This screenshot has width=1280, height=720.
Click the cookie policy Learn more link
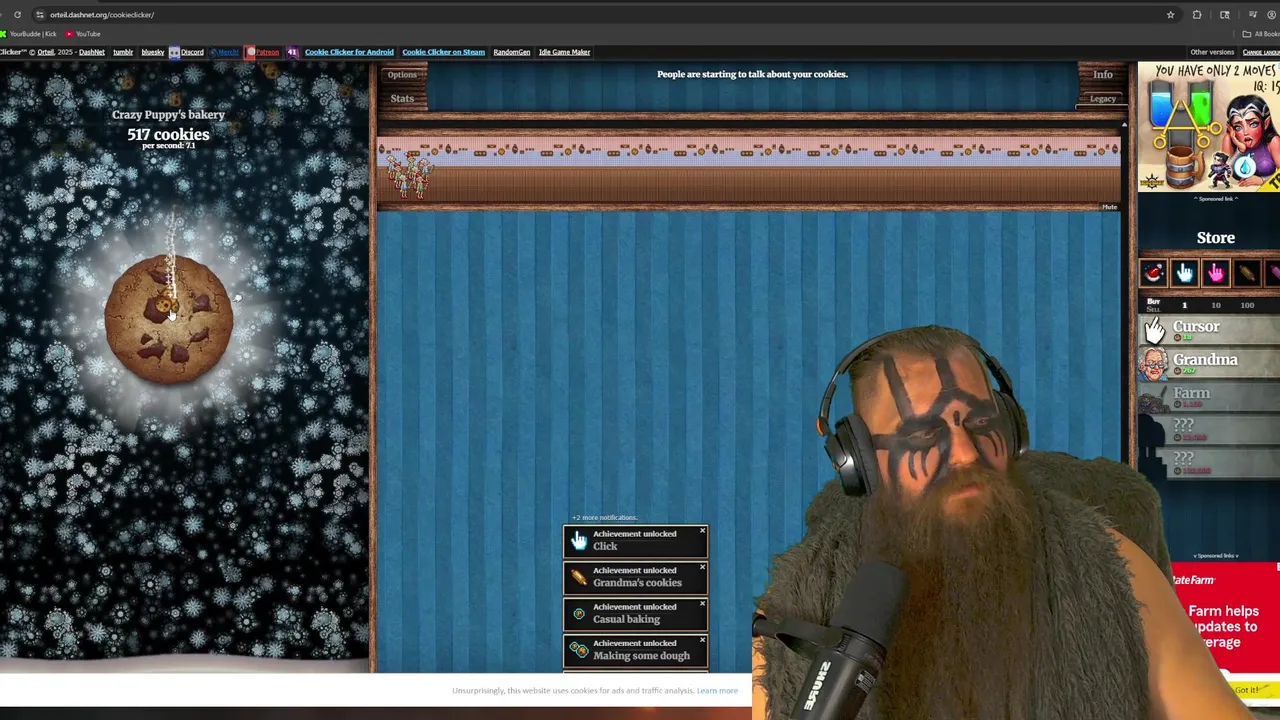717,690
